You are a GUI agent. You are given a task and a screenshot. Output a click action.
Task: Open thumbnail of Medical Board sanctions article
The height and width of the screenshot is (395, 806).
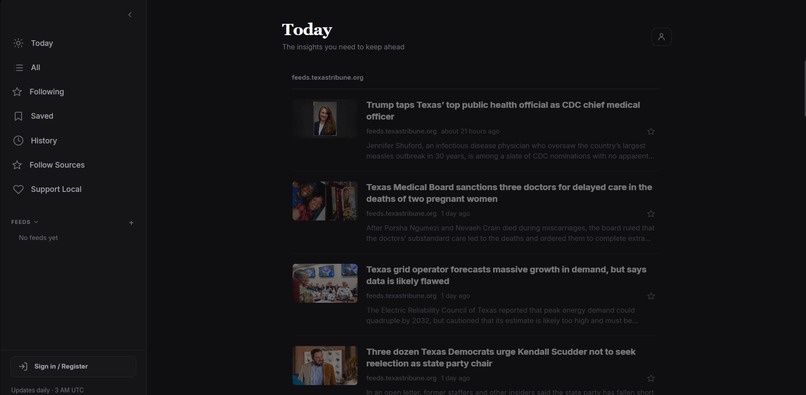(325, 201)
